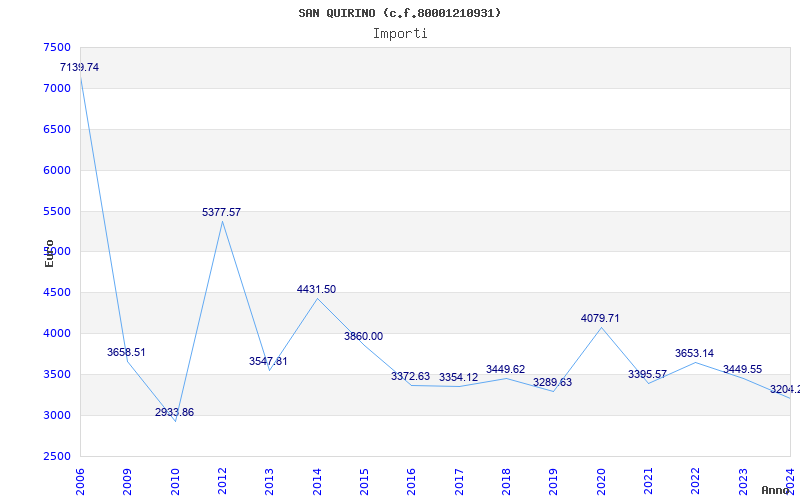Select the 5377.57 data label
The width and height of the screenshot is (800, 500).
(221, 212)
